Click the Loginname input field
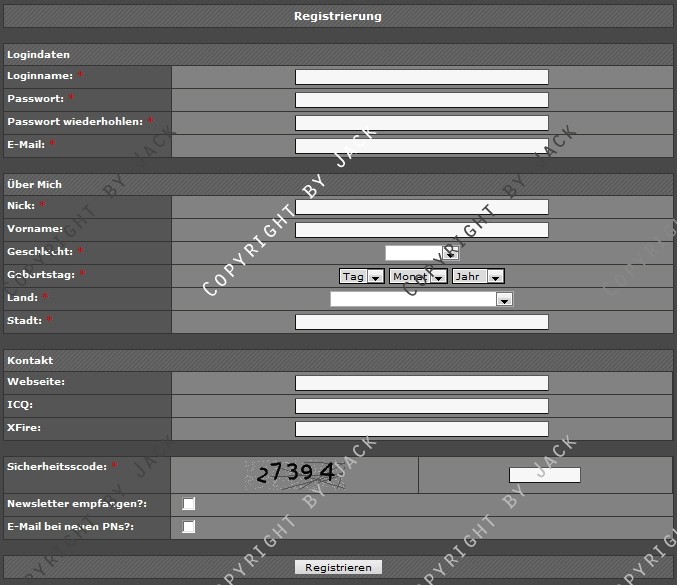677x585 pixels. coord(421,77)
